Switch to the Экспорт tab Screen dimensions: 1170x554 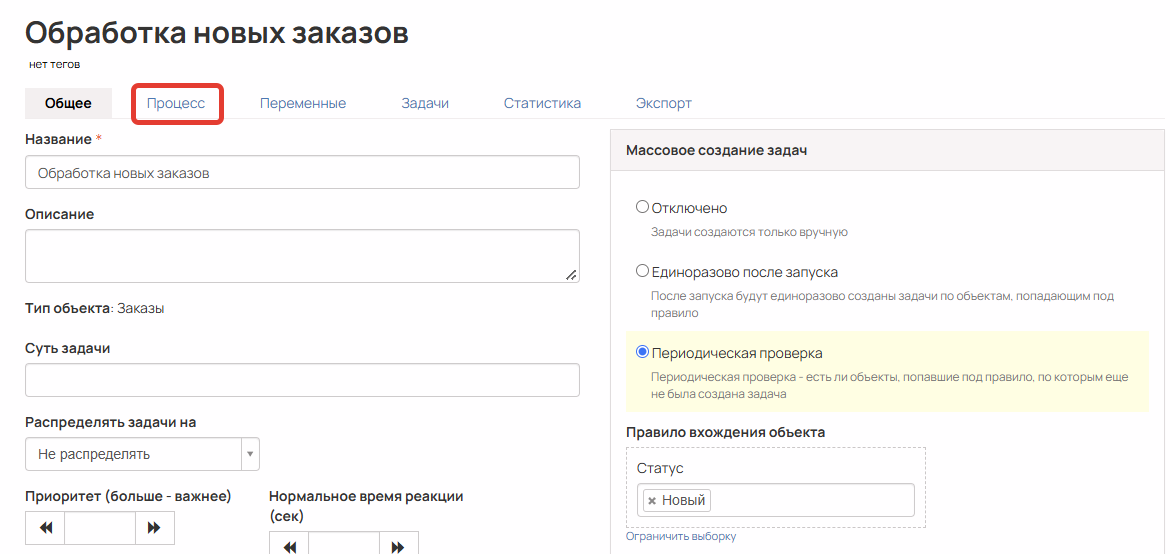click(663, 104)
